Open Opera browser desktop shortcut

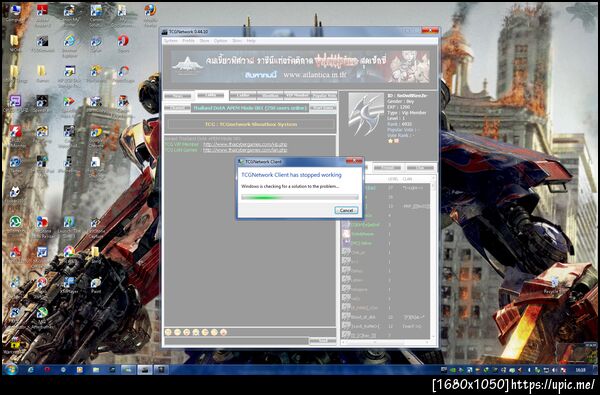pyautogui.click(x=123, y=43)
